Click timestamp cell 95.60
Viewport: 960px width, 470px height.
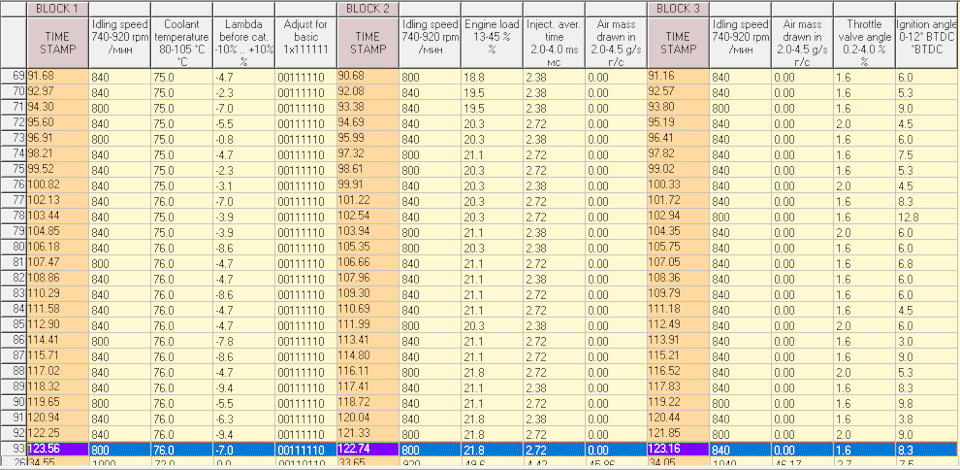(58, 124)
